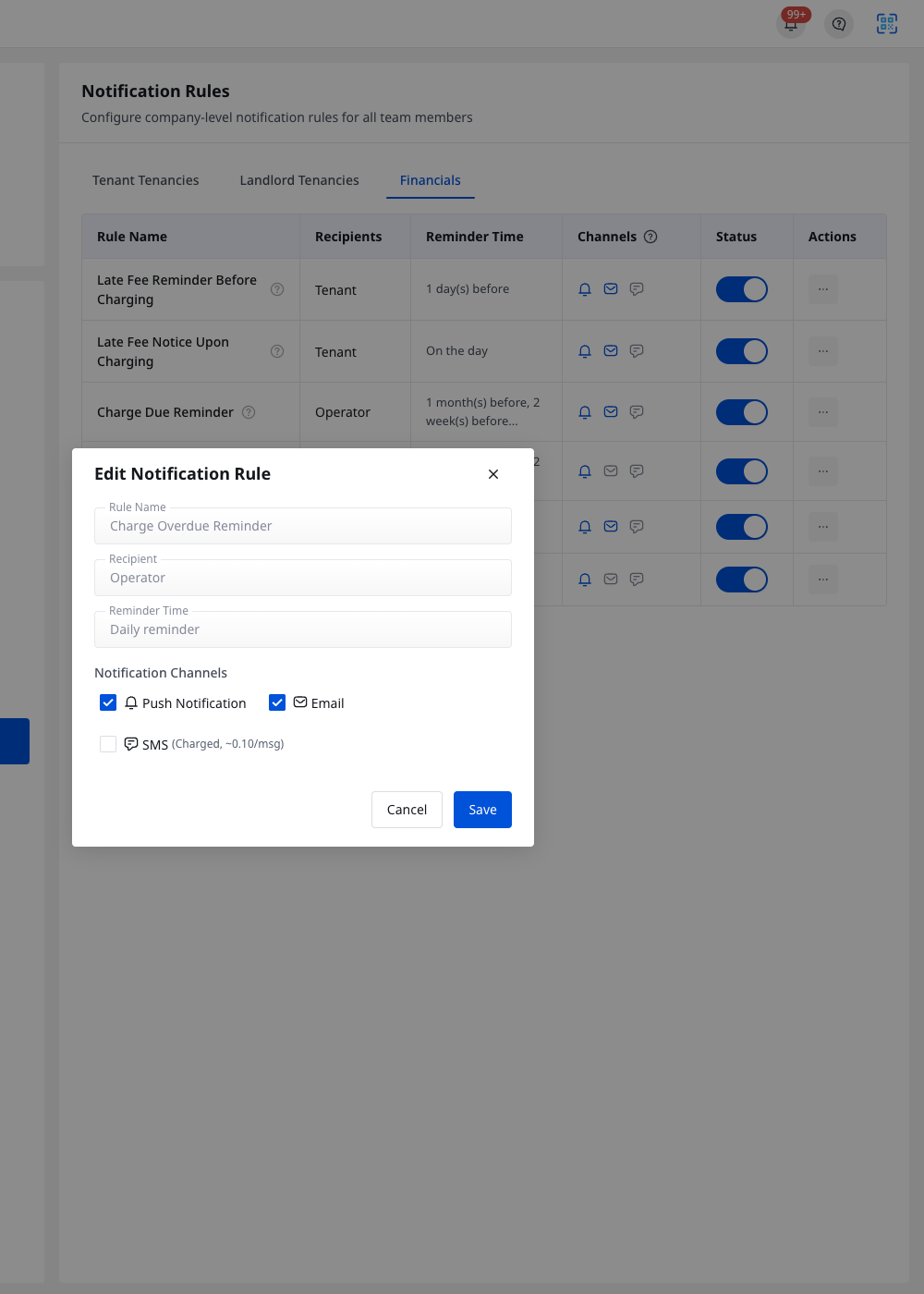The height and width of the screenshot is (1294, 924).
Task: Click SMS icon for Charge Due Reminder
Action: pyautogui.click(x=637, y=412)
